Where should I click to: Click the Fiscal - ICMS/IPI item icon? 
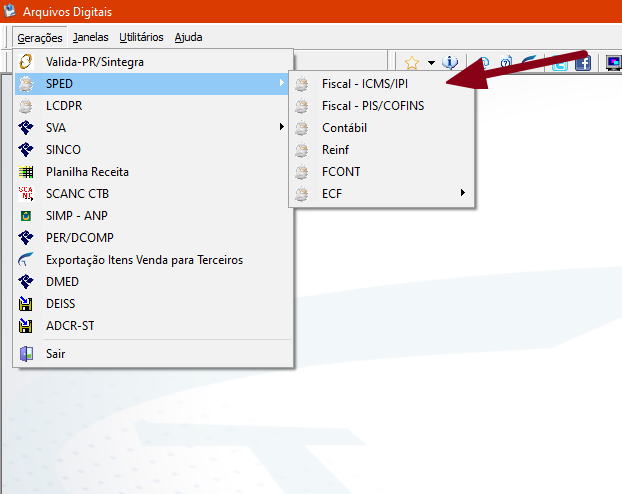point(301,84)
